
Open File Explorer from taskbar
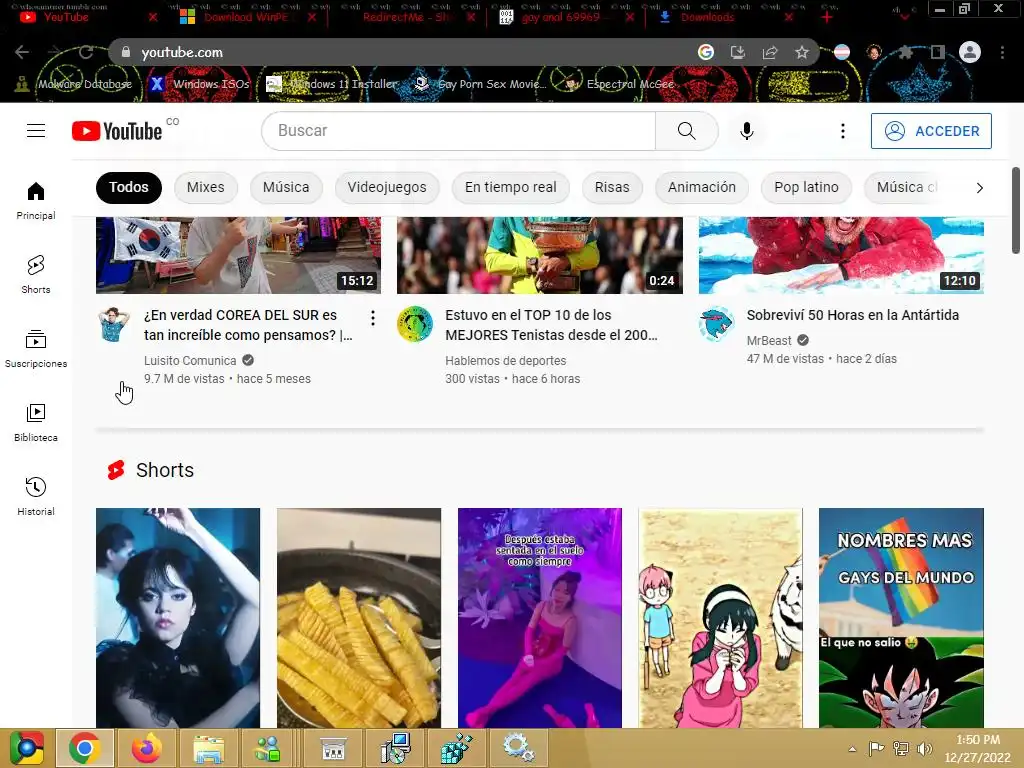point(208,748)
